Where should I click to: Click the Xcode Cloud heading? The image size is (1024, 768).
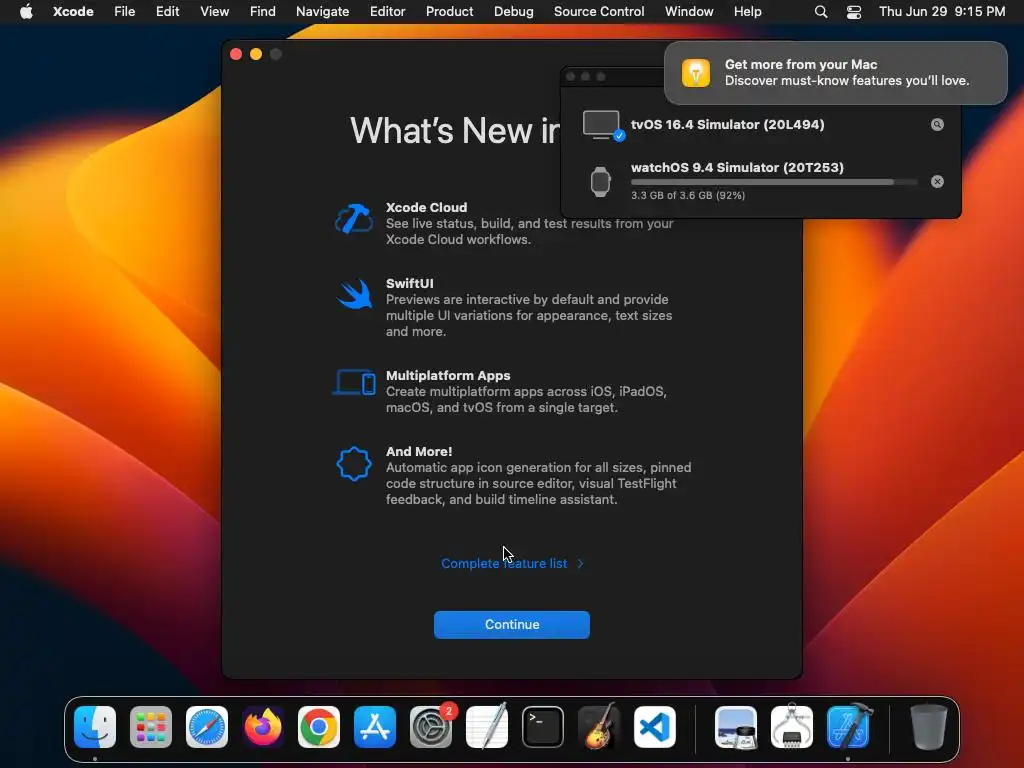426,207
